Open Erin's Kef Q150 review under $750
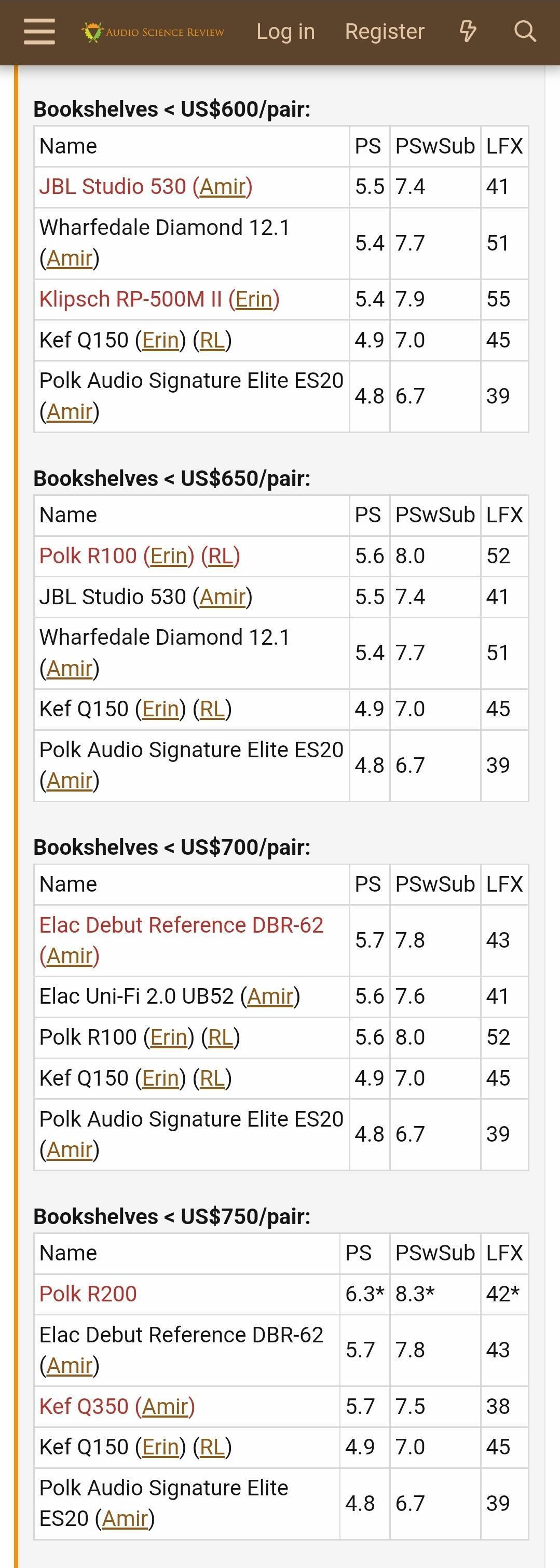 [x=160, y=1447]
